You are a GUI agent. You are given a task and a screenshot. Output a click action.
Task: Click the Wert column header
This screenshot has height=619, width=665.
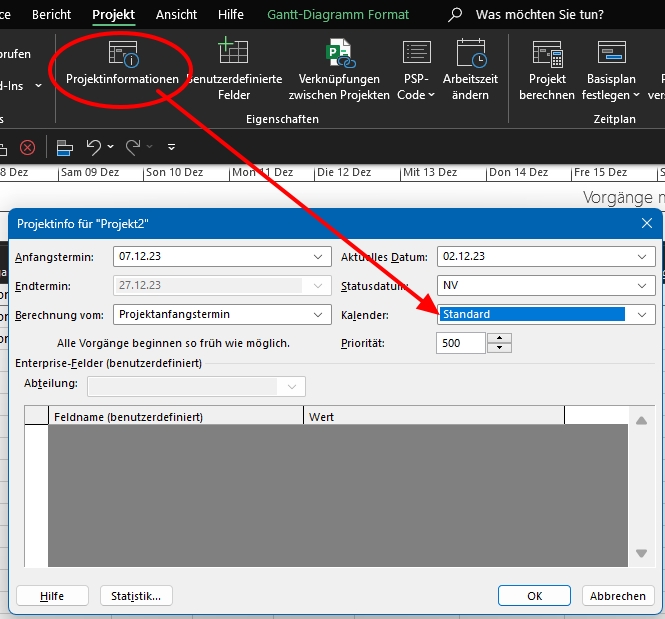point(434,417)
